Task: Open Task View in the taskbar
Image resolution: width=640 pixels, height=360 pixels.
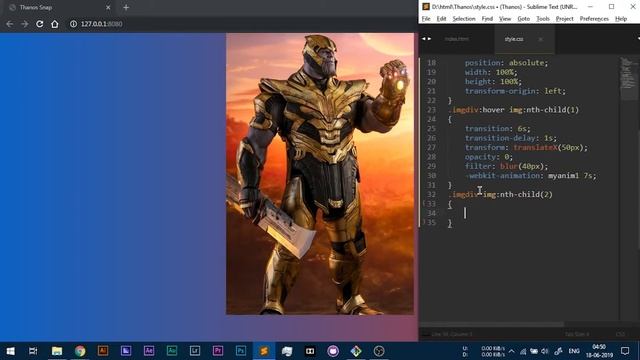Action: click(x=33, y=351)
